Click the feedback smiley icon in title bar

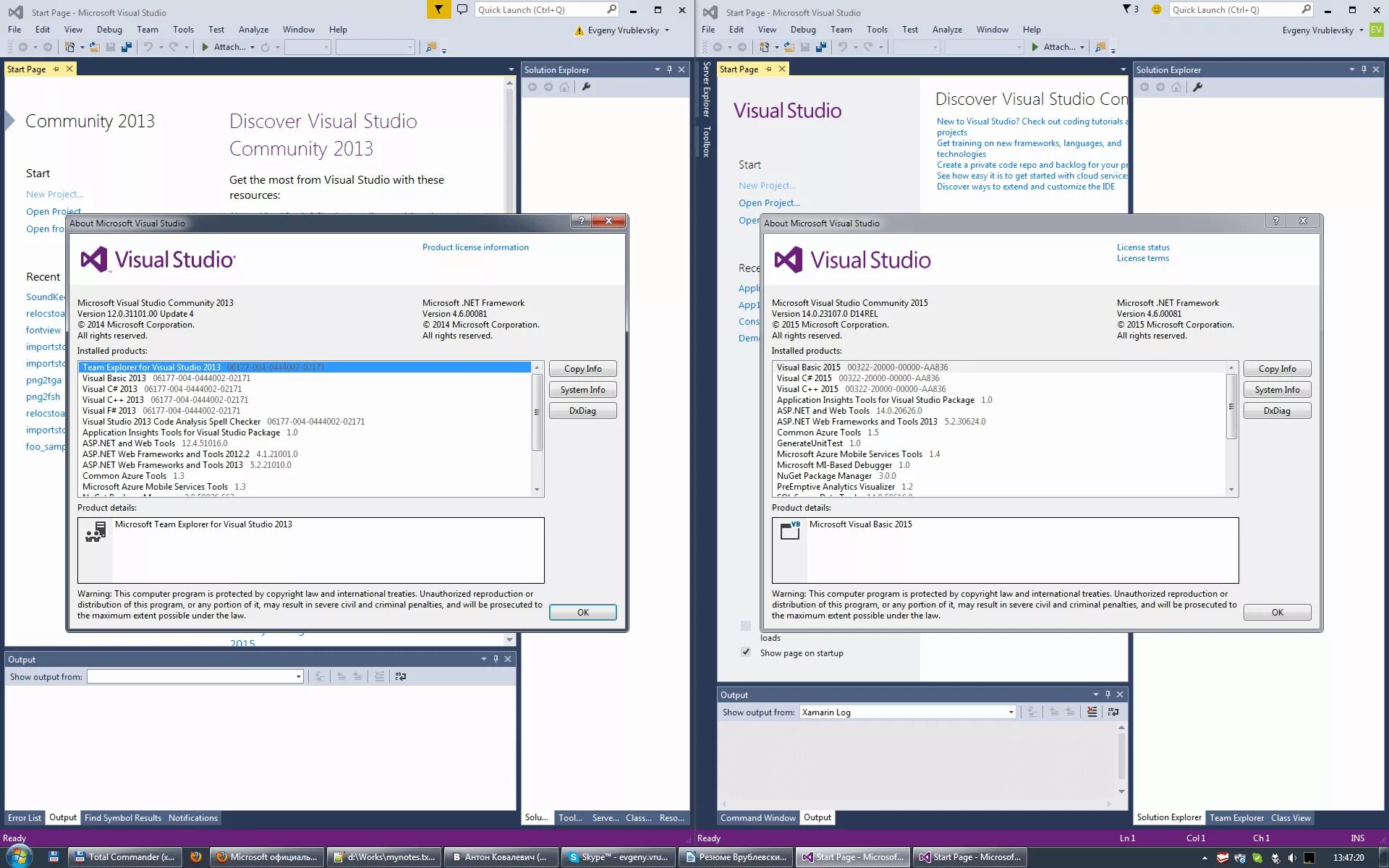click(x=1156, y=9)
